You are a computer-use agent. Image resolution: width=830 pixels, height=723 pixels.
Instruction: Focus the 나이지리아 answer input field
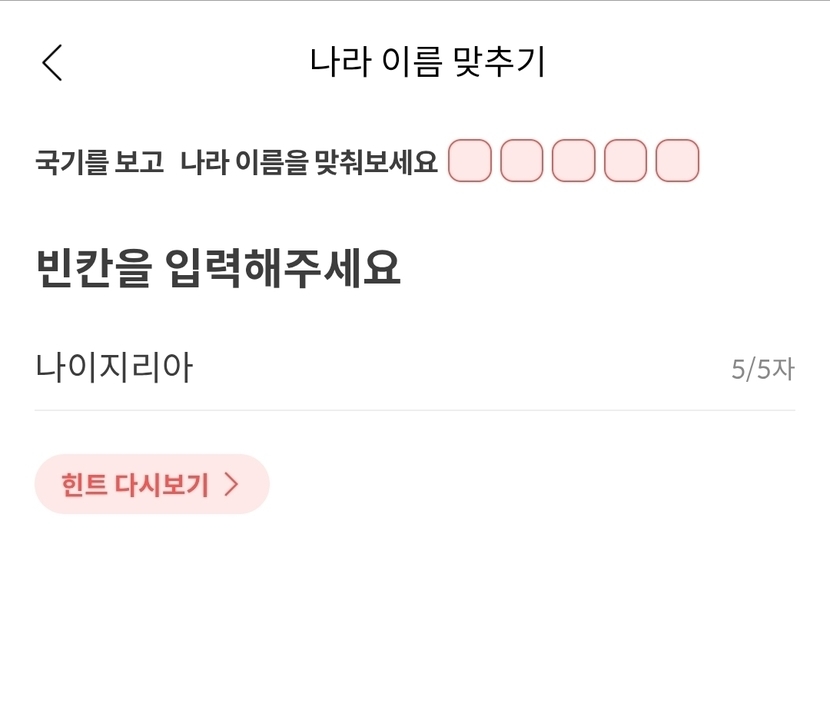click(x=415, y=368)
